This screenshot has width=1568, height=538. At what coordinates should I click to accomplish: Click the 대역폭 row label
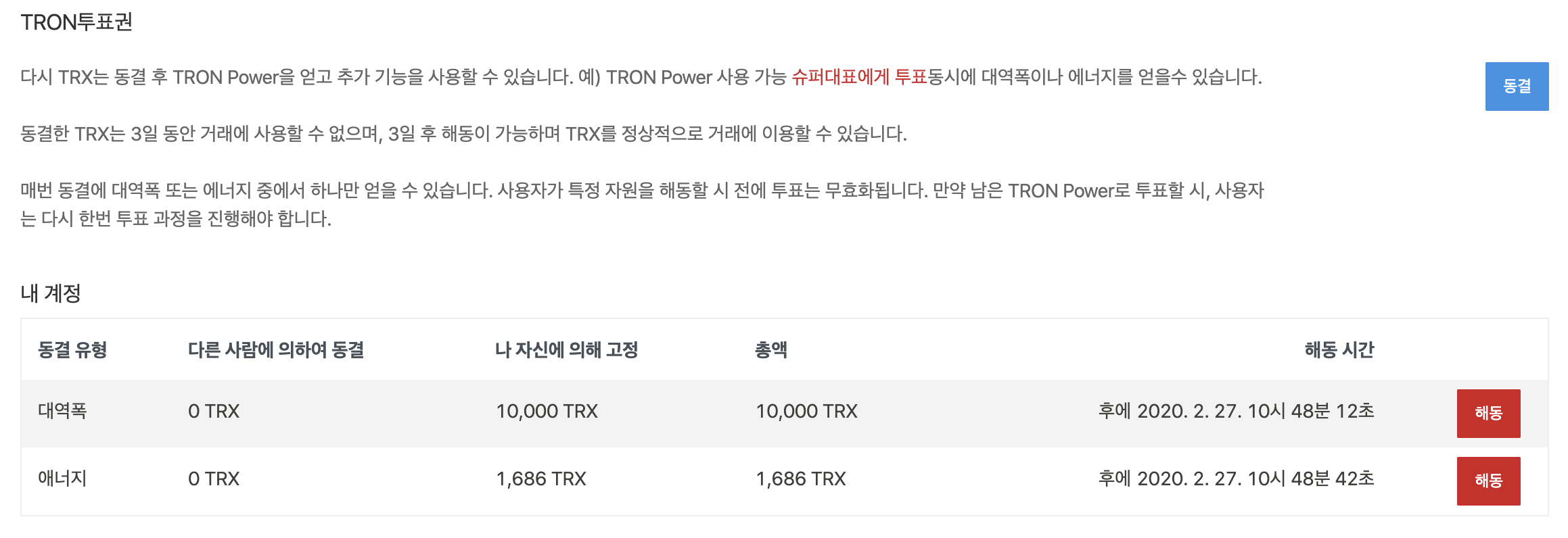[62, 411]
